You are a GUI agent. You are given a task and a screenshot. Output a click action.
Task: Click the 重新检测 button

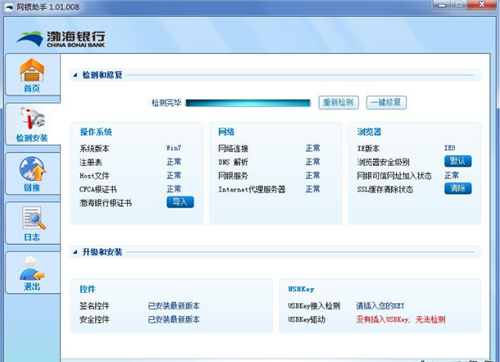[338, 102]
